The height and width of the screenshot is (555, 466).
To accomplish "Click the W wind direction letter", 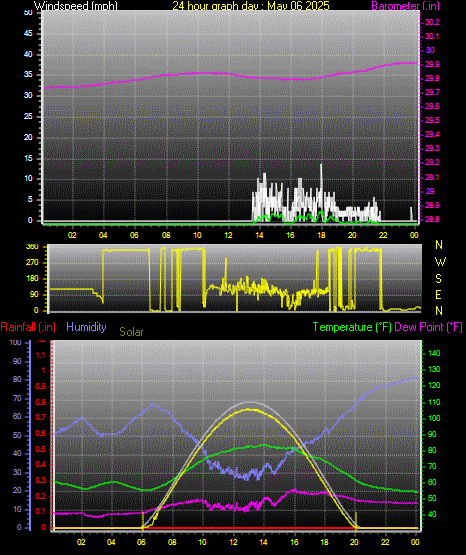I will tap(440, 262).
